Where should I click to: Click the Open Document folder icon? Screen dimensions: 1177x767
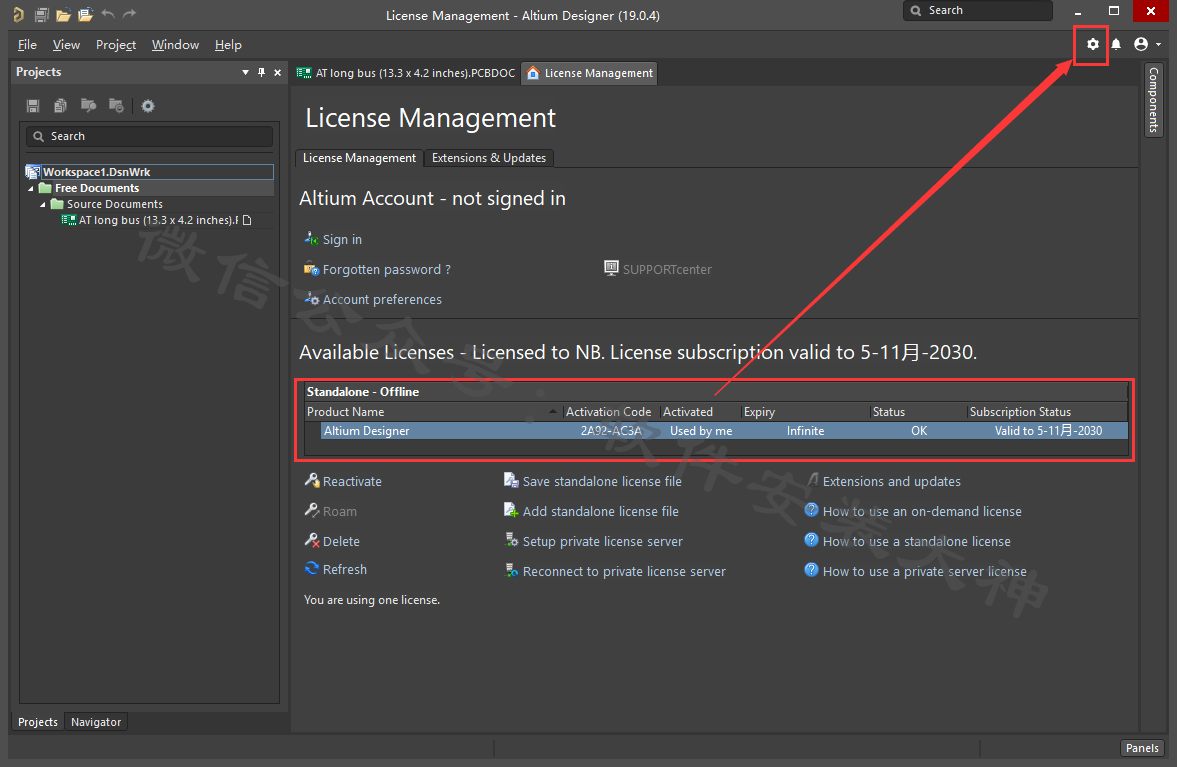pyautogui.click(x=64, y=14)
